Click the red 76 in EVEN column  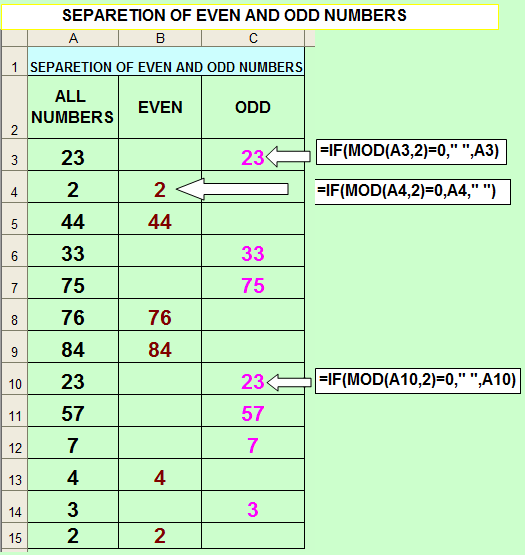tap(160, 317)
